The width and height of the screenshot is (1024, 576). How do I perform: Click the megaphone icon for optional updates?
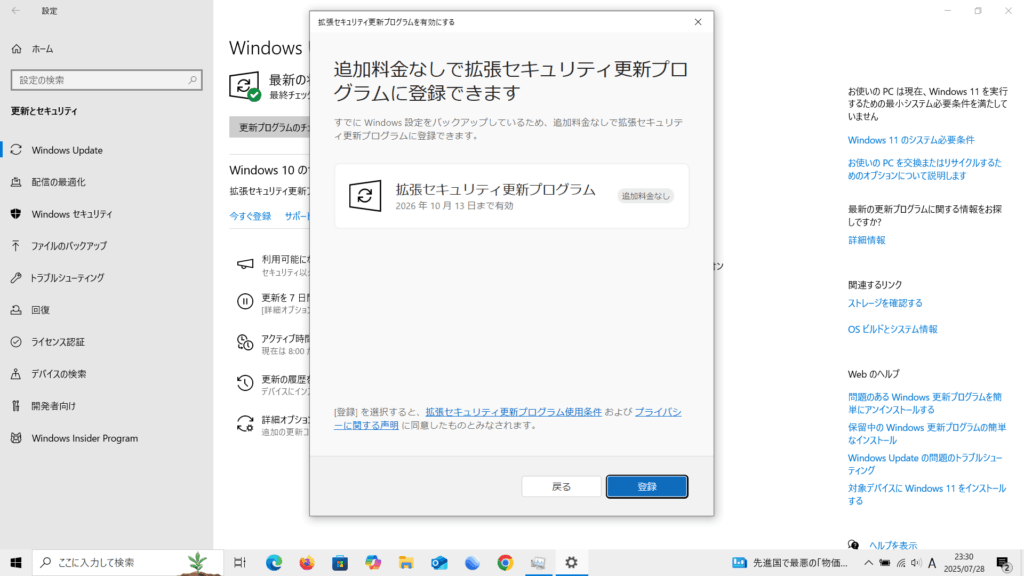245,264
